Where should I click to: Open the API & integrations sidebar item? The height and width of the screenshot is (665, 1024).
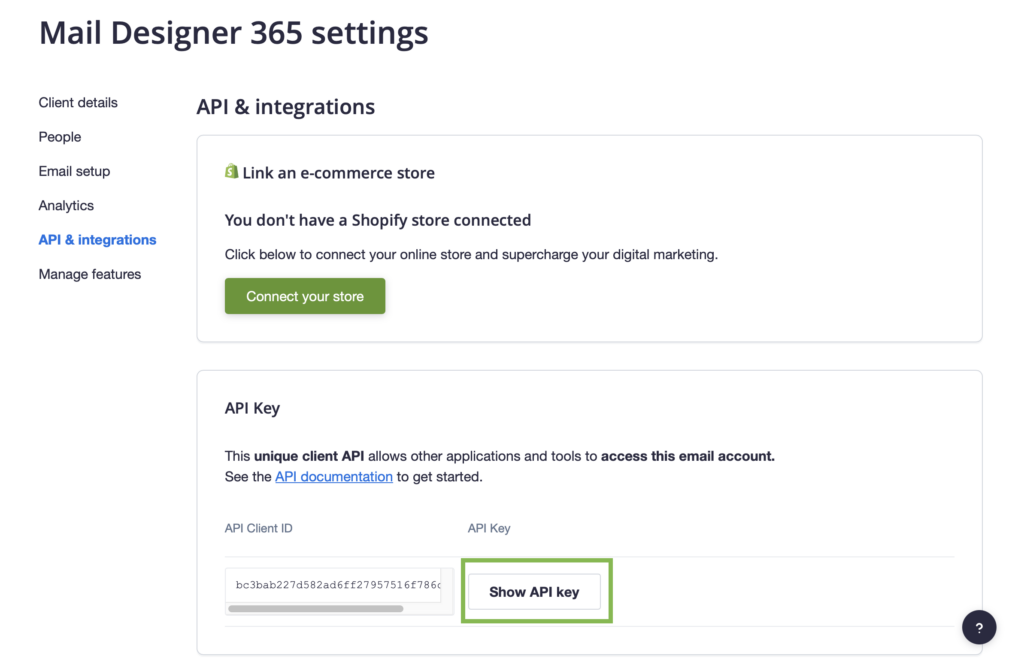point(97,240)
